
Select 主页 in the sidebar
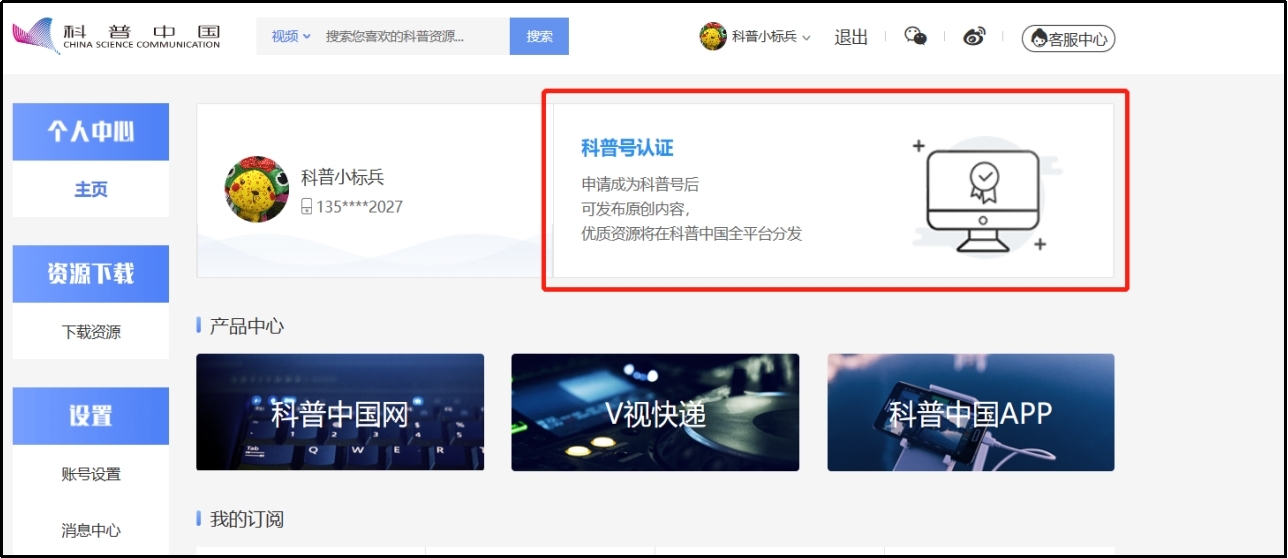pyautogui.click(x=91, y=189)
